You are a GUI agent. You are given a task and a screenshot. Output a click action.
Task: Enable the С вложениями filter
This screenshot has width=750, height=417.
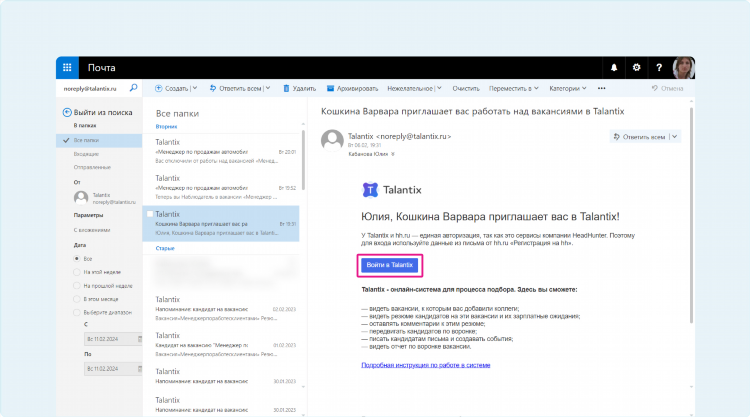coord(92,230)
